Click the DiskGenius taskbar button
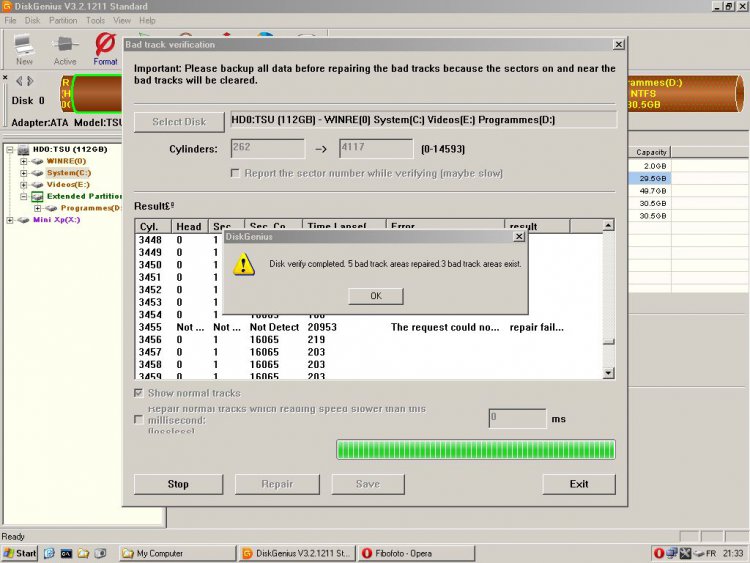The height and width of the screenshot is (563, 750). (297, 553)
